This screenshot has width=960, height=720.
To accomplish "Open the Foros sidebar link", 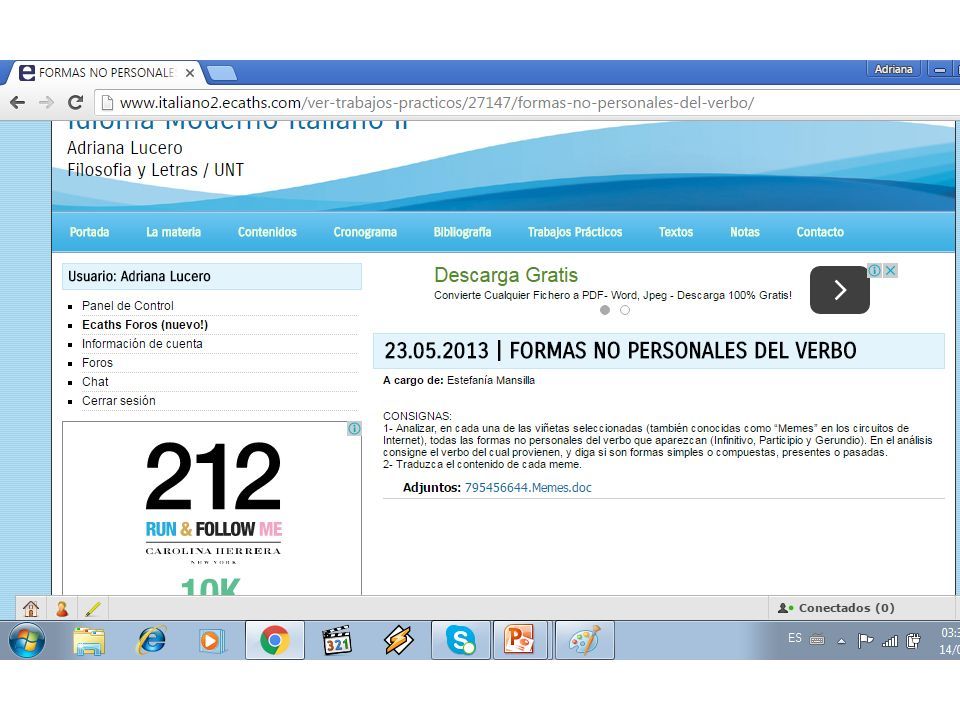I will [x=97, y=362].
